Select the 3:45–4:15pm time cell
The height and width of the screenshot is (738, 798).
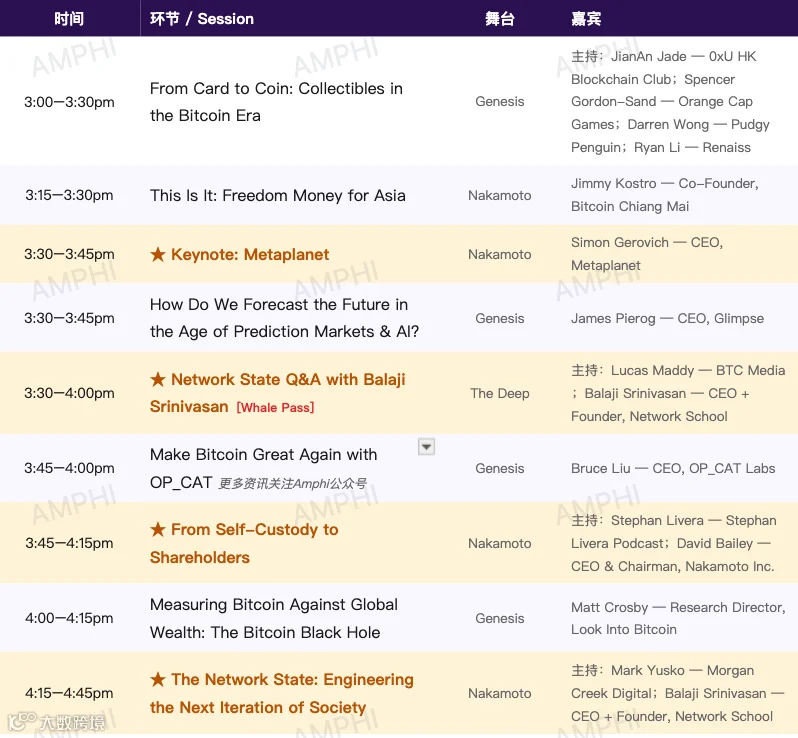pyautogui.click(x=69, y=543)
